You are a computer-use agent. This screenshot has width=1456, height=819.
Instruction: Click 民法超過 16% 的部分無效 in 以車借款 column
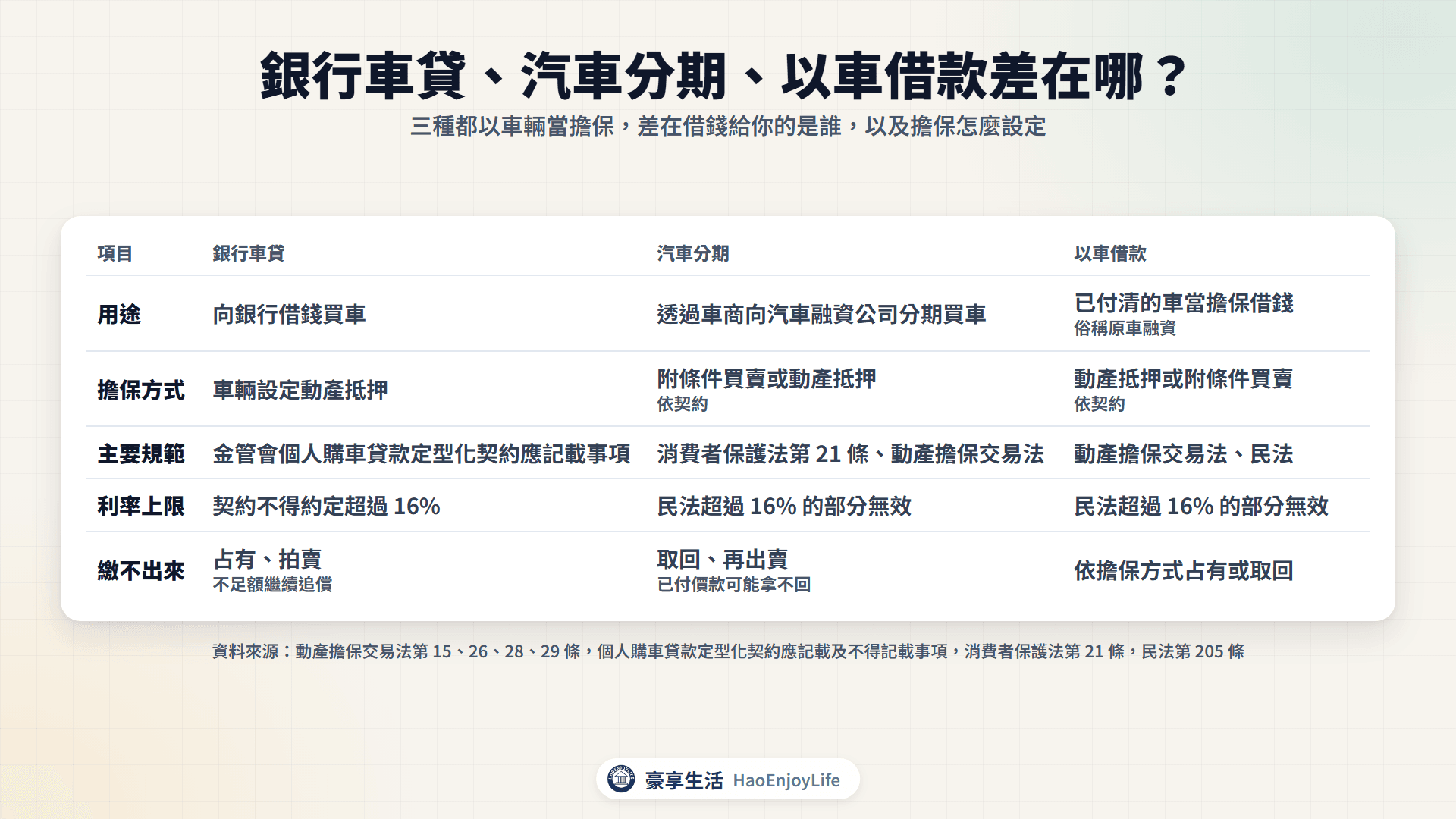click(x=1201, y=506)
